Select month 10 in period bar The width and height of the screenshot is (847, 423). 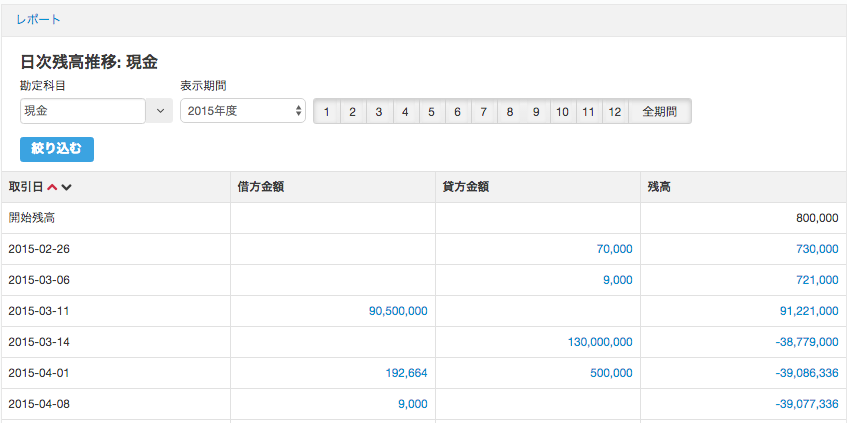[562, 112]
